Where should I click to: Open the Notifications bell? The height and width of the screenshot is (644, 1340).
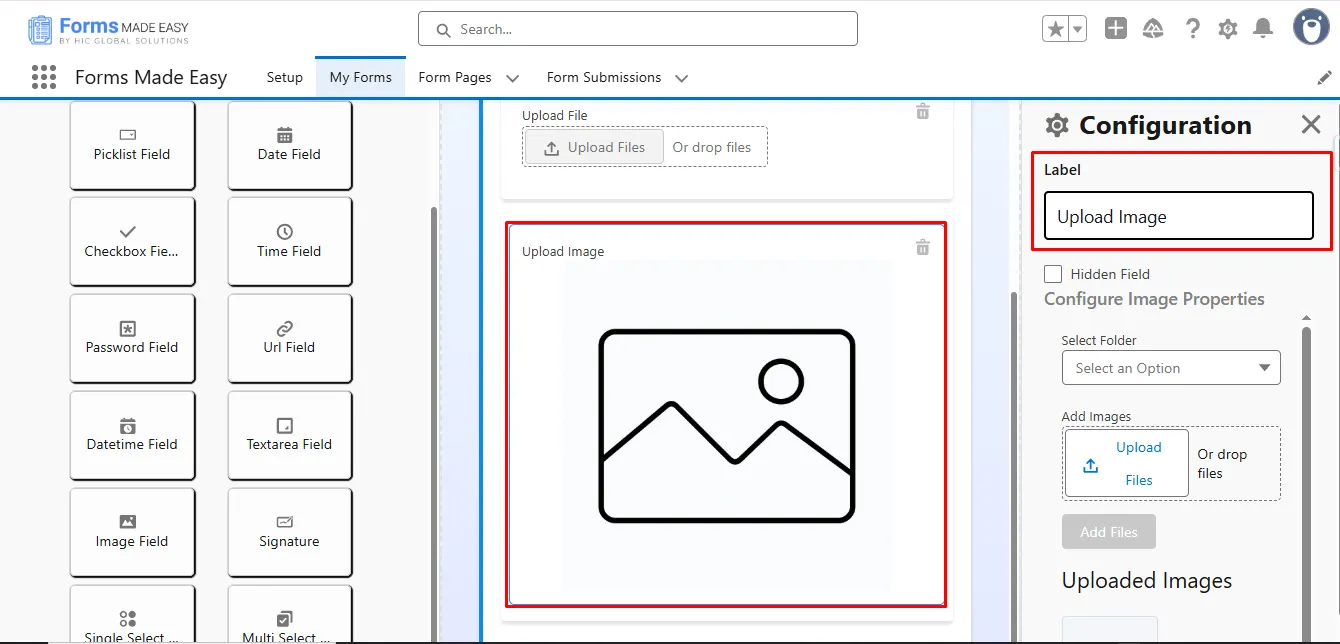click(1264, 29)
